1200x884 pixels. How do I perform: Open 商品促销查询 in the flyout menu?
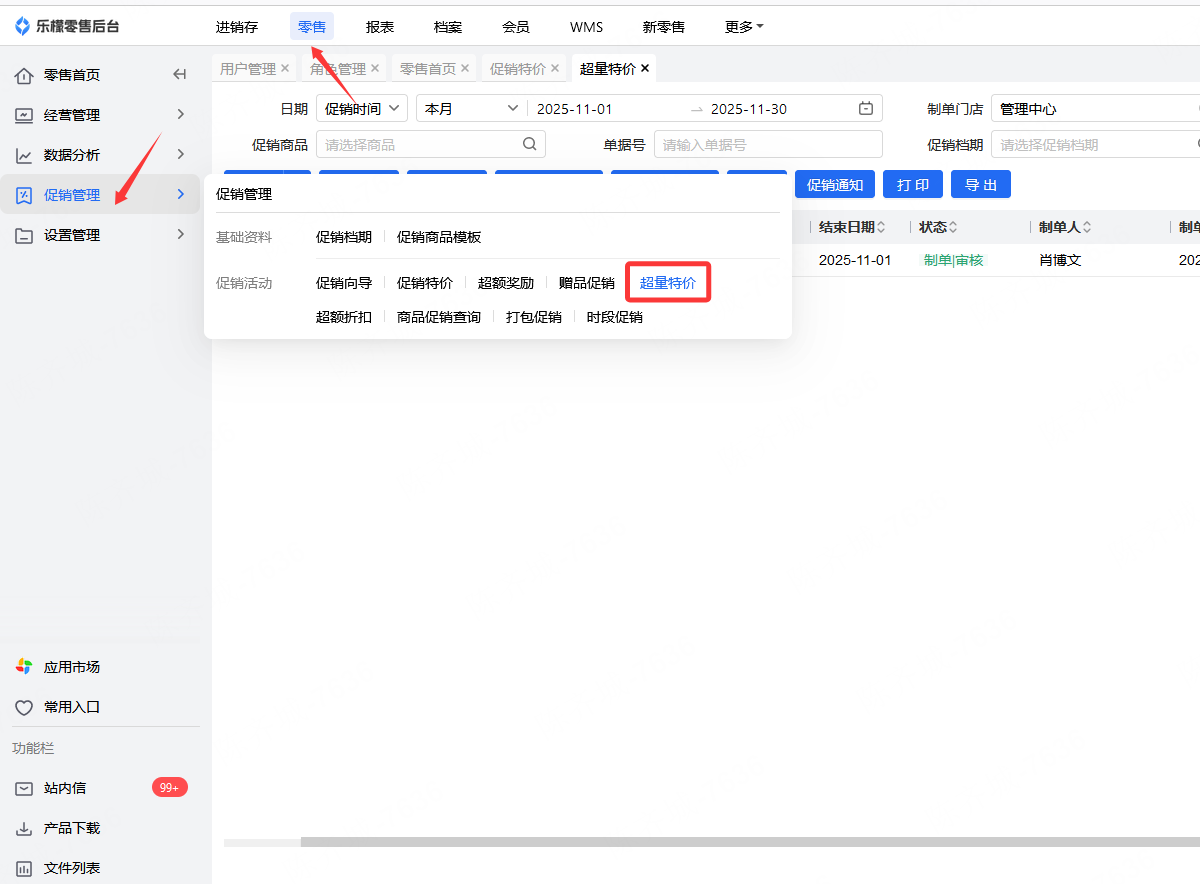[439, 317]
